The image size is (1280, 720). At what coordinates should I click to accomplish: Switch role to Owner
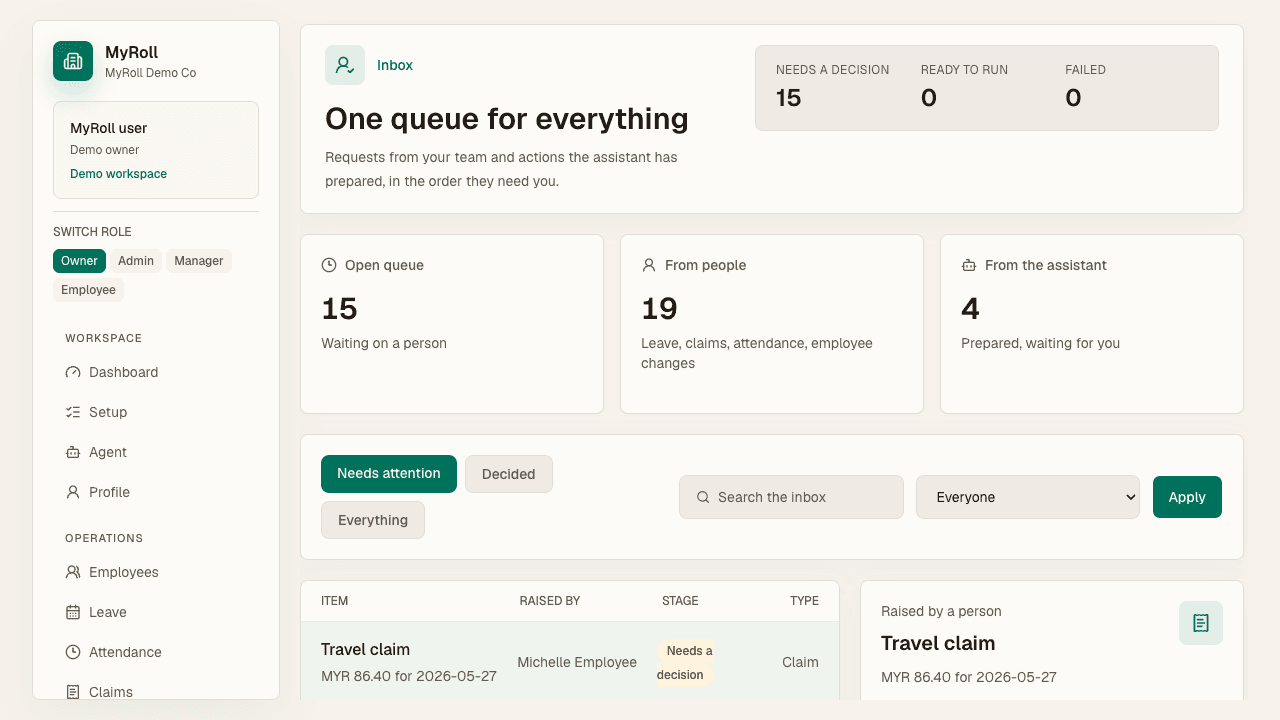point(79,261)
